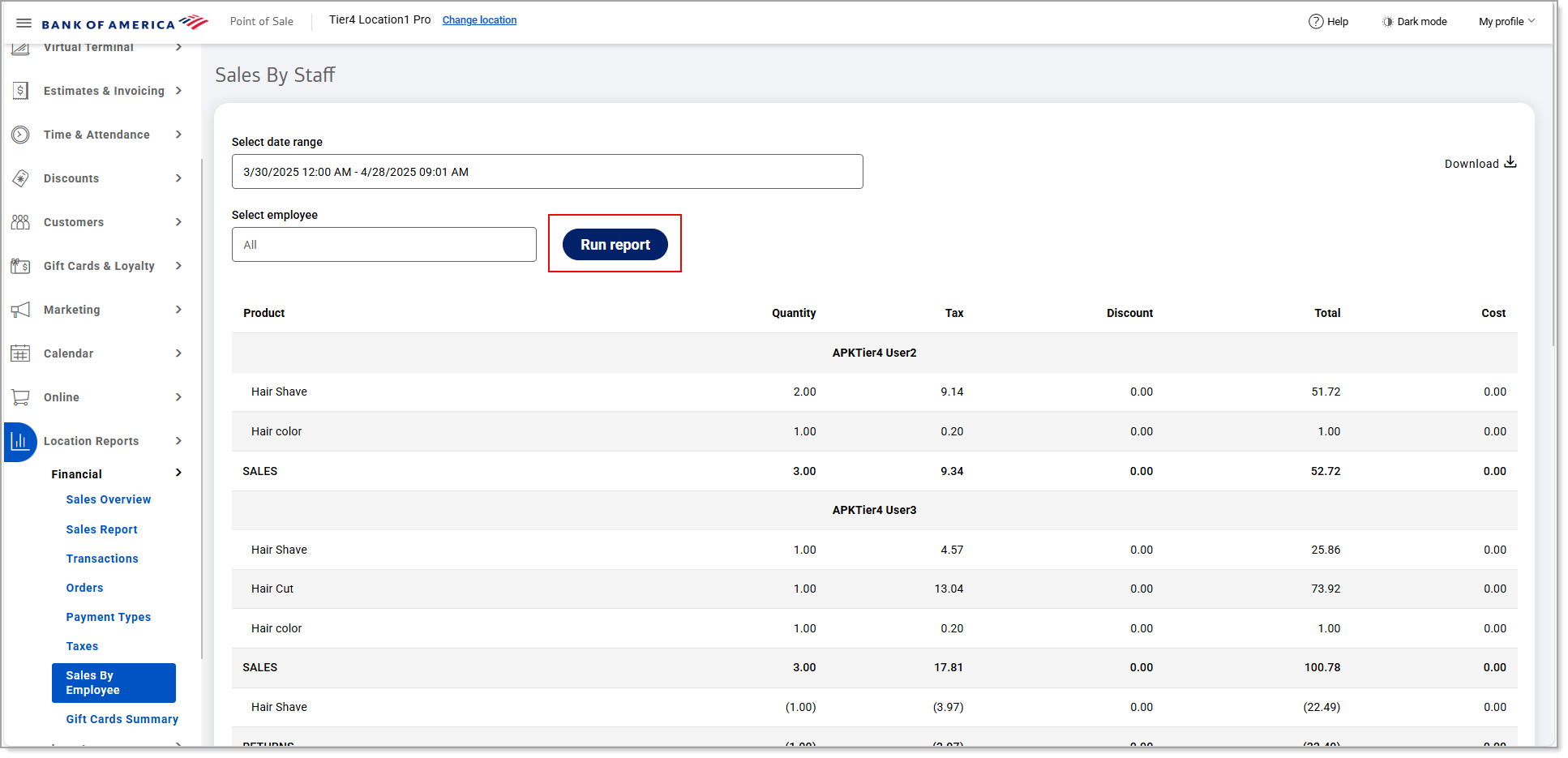Click the Estimates & Invoicing icon
The height and width of the screenshot is (758, 1568).
click(x=21, y=91)
